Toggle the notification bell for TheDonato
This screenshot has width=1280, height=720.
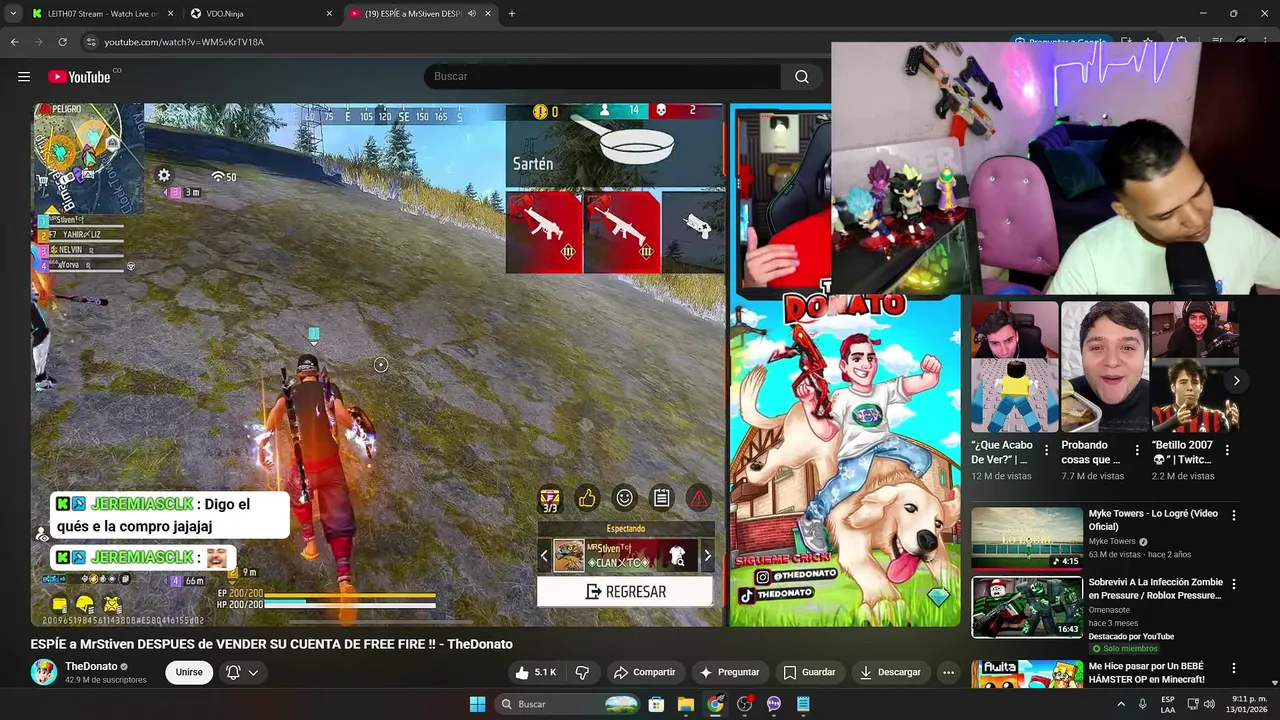click(233, 672)
